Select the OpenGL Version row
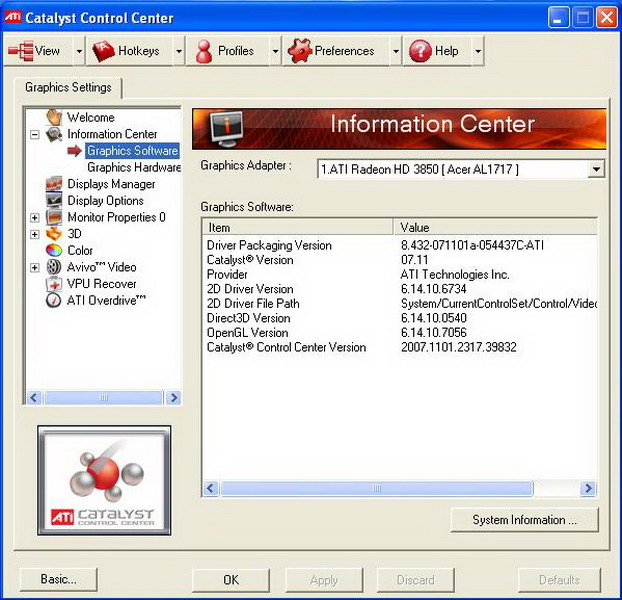The image size is (622, 600). pyautogui.click(x=400, y=332)
